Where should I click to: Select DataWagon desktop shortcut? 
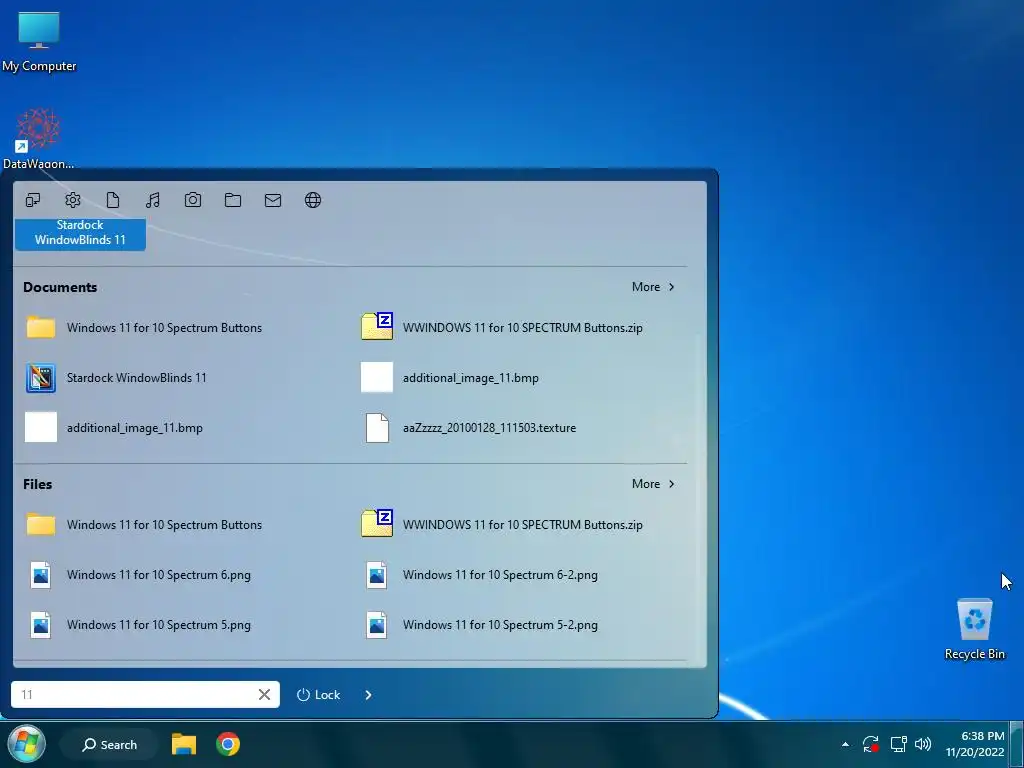click(38, 138)
